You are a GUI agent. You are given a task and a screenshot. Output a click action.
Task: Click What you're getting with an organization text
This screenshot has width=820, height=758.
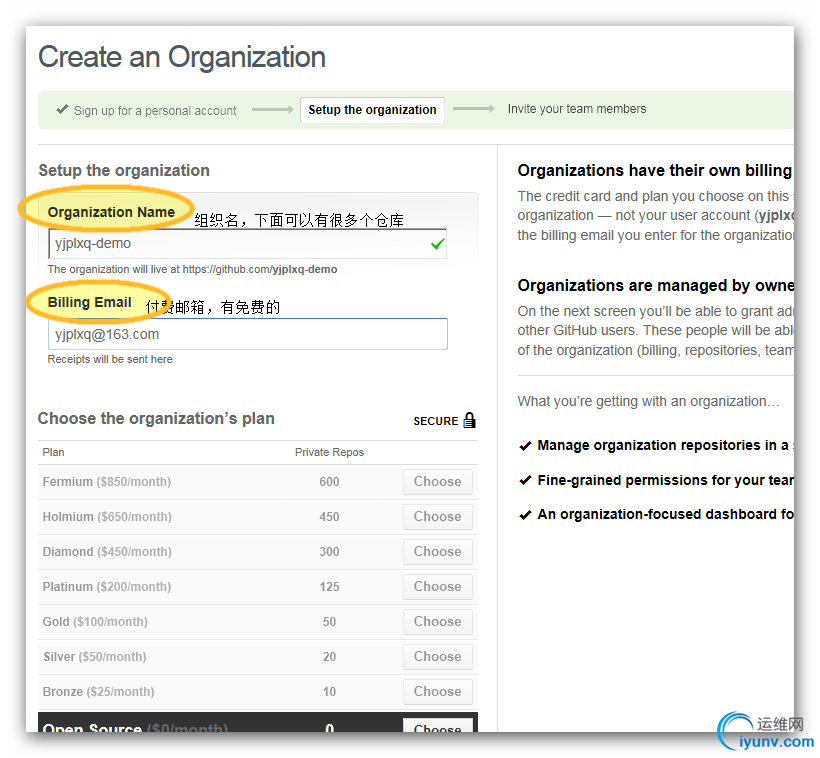click(648, 401)
